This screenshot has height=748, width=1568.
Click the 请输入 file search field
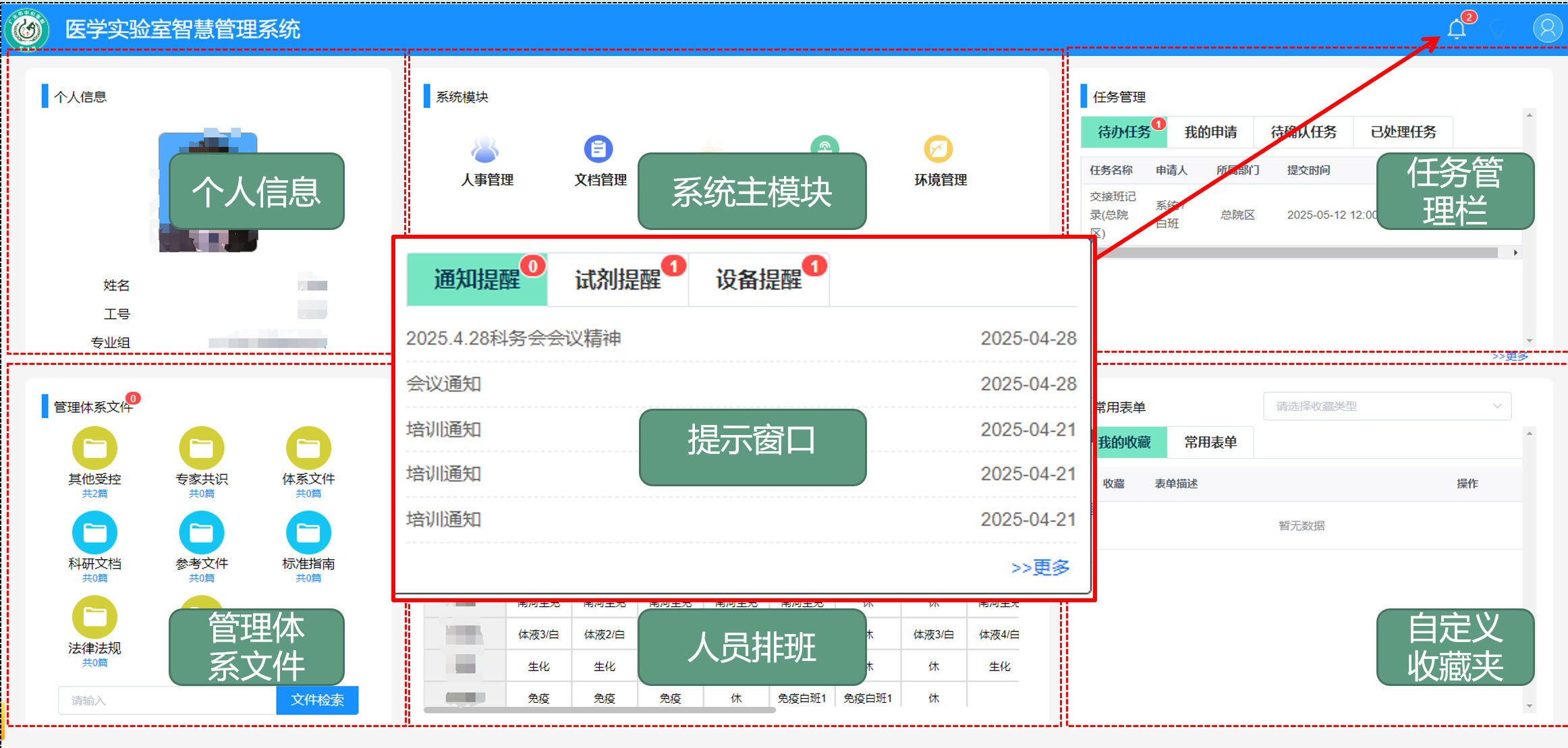pyautogui.click(x=167, y=700)
